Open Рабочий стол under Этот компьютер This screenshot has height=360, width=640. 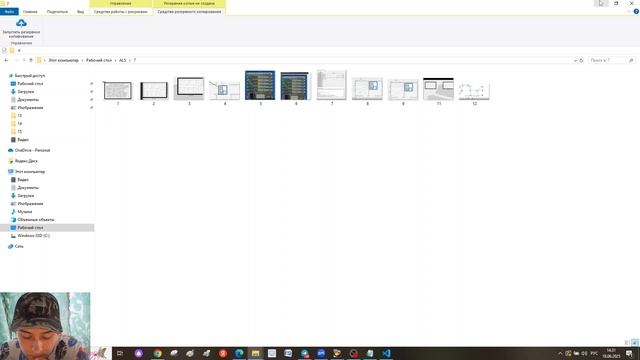30,228
